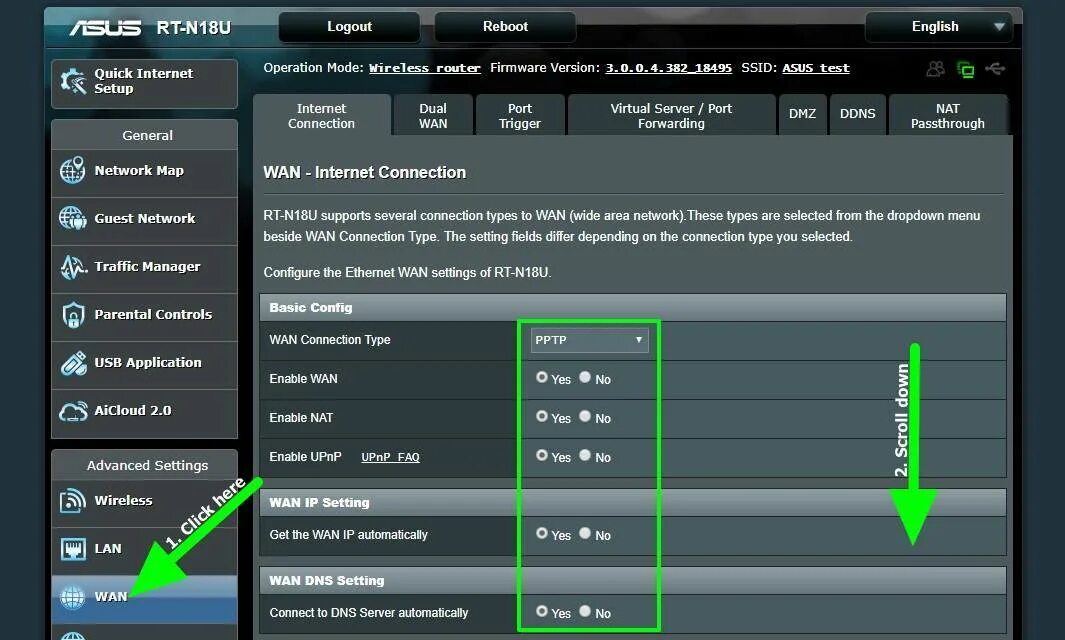Click the WAN IP Setting section header

tap(632, 503)
